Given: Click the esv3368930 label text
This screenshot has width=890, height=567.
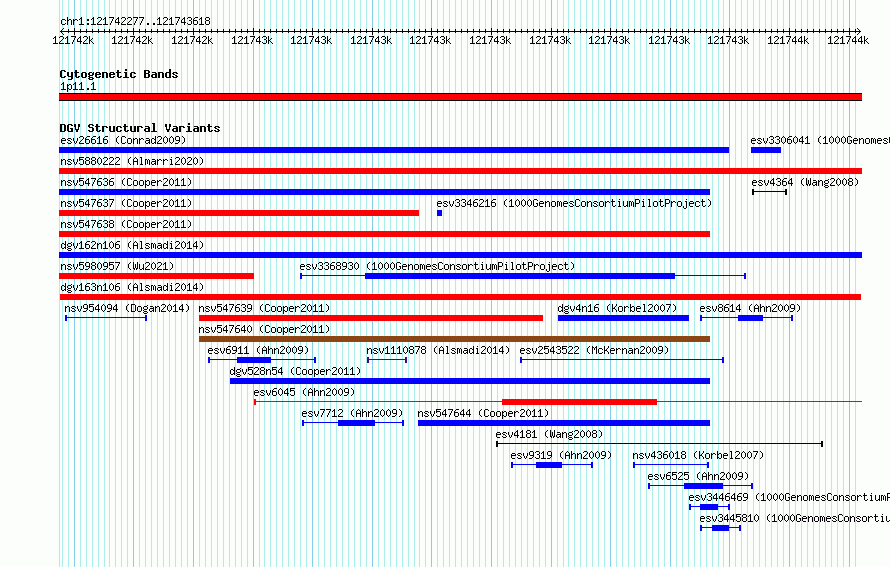Looking at the screenshot, I should tap(438, 266).
